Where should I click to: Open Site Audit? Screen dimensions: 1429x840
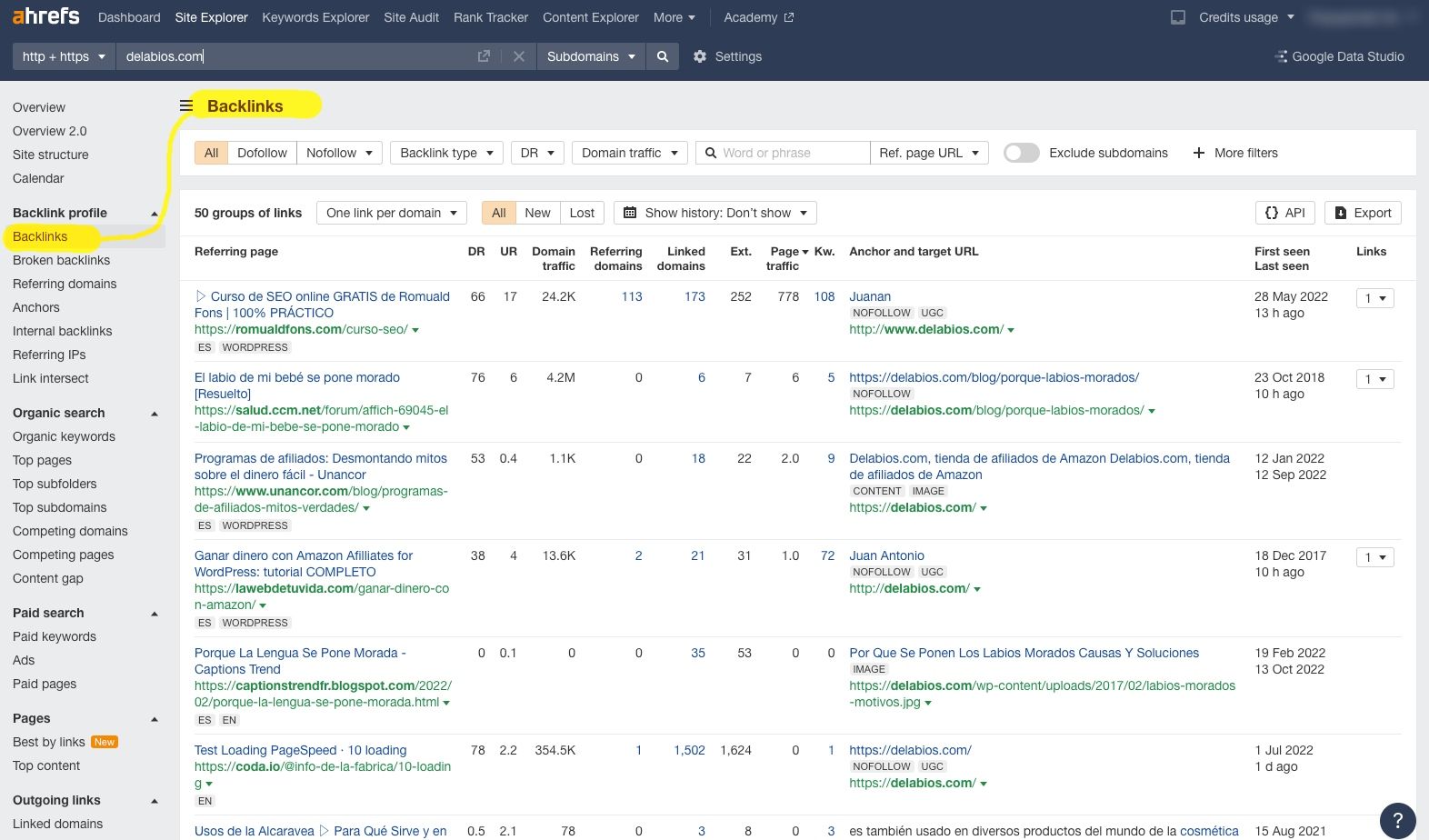tap(411, 17)
